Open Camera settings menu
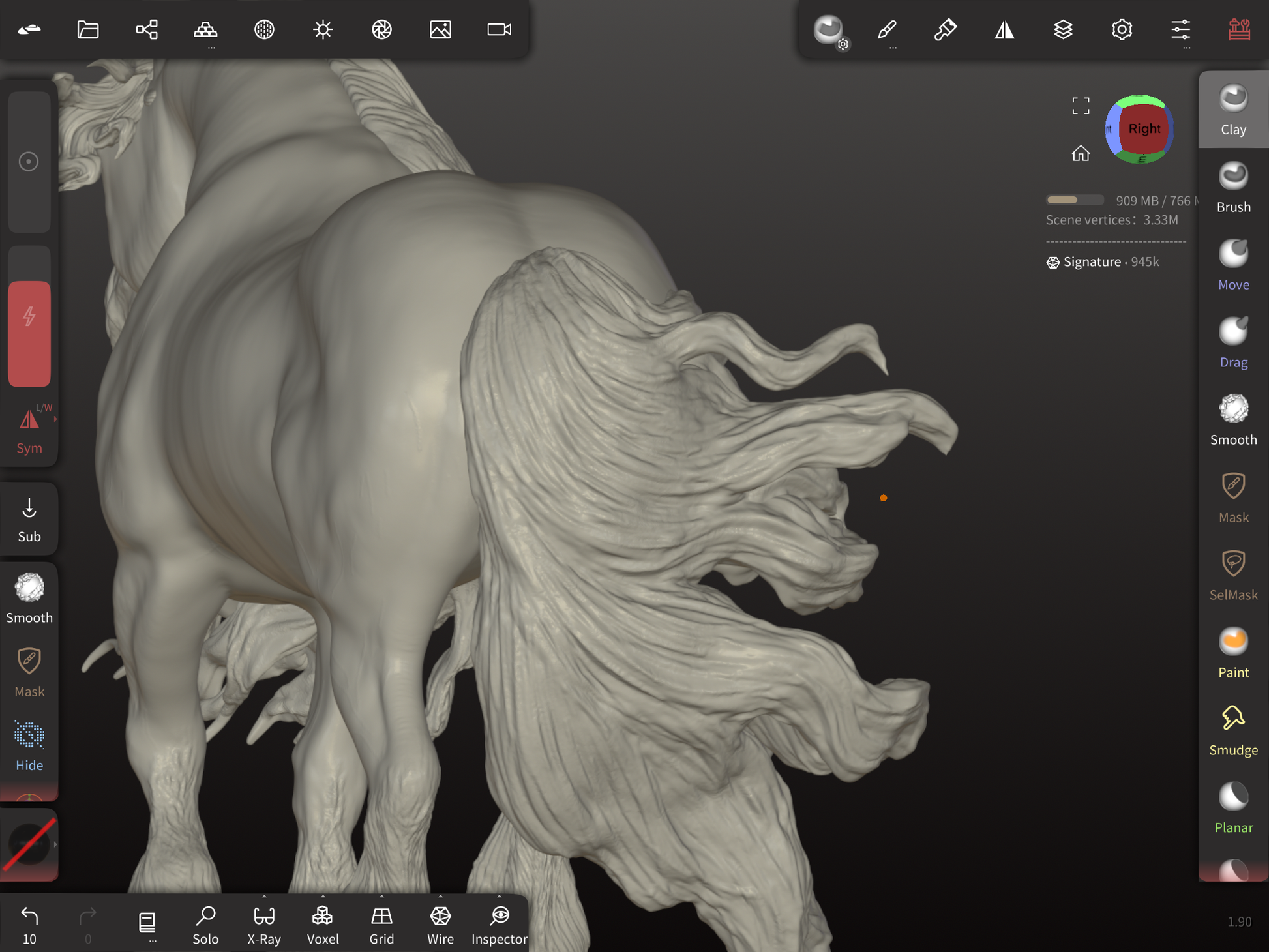The image size is (1269, 952). coord(500,29)
